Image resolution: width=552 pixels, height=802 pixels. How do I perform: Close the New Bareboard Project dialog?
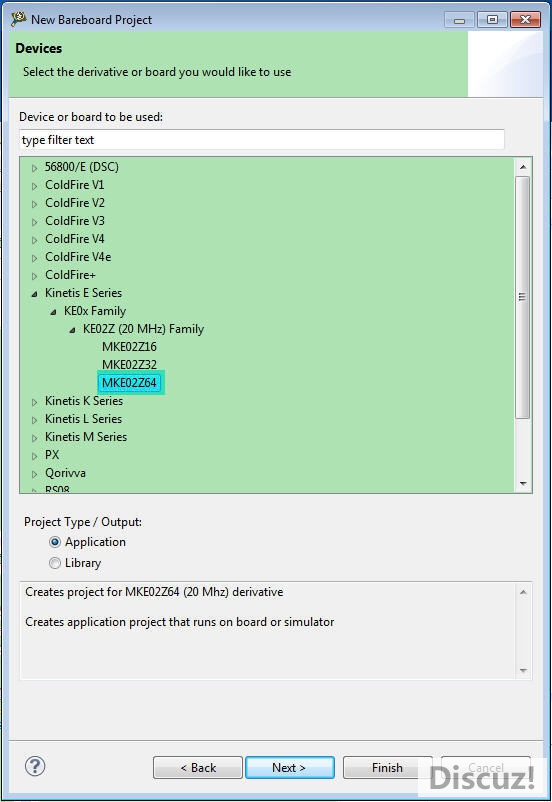pos(525,20)
